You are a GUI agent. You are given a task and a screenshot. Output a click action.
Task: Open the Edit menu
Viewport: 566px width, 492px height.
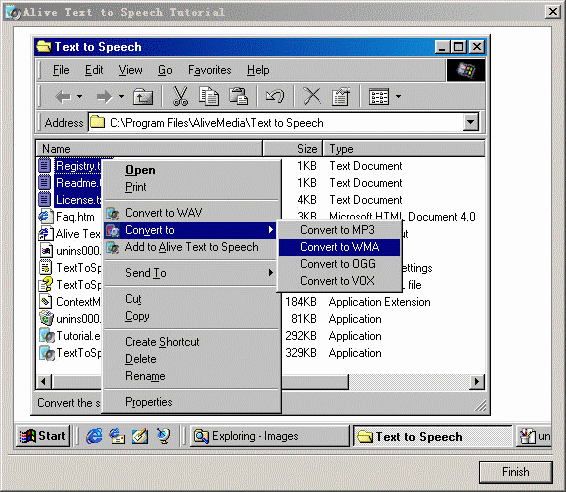[x=94, y=70]
